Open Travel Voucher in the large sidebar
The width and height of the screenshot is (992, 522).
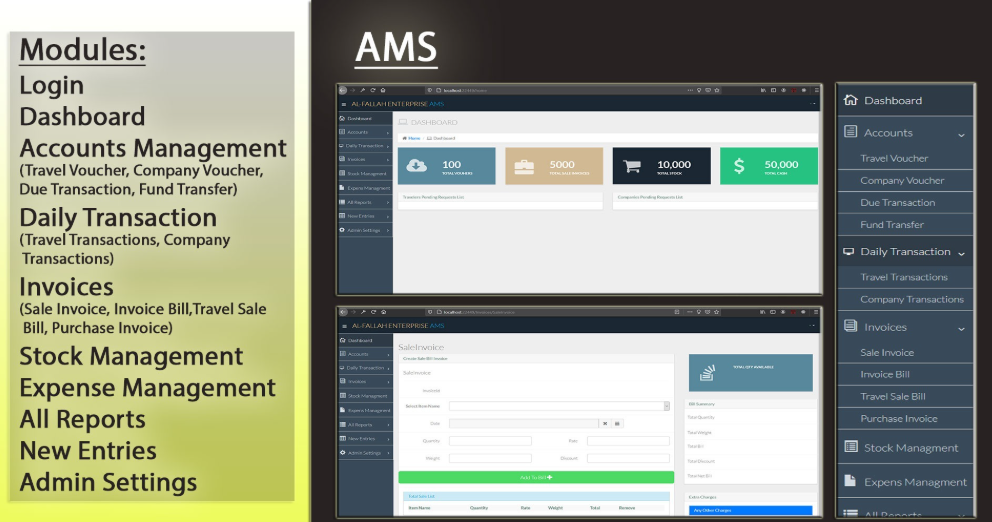[894, 158]
